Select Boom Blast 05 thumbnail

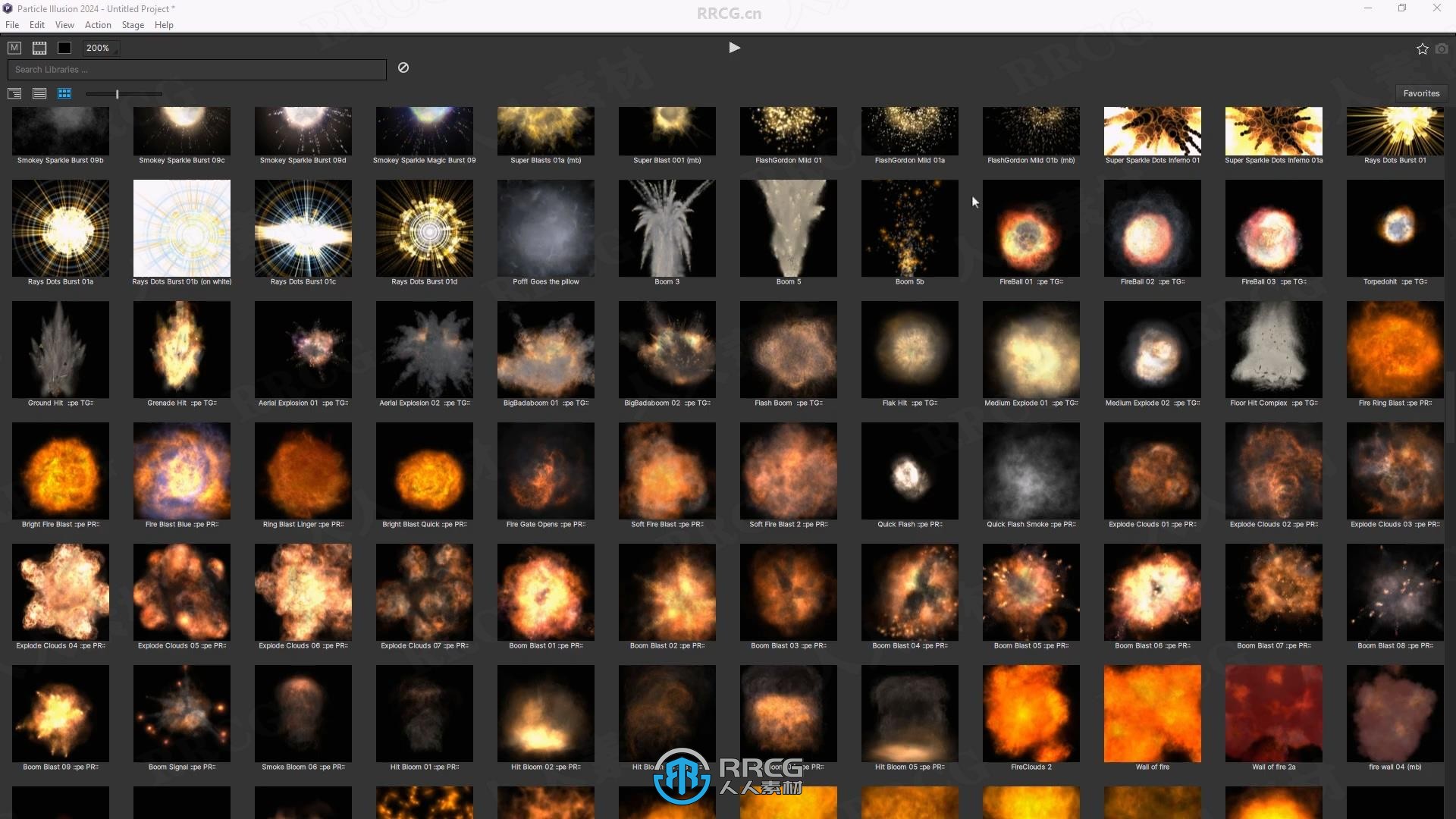point(1031,592)
